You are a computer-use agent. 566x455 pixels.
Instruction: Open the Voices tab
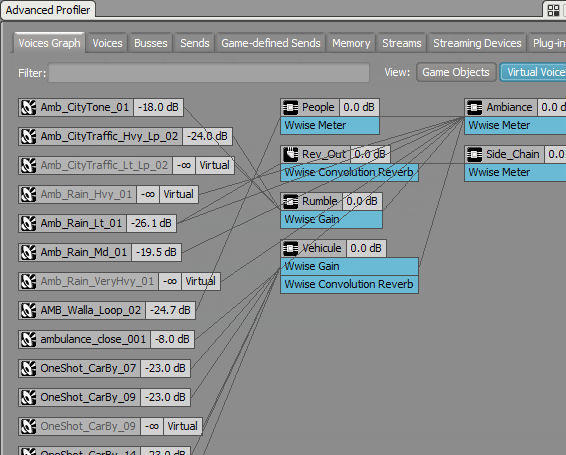pos(107,43)
